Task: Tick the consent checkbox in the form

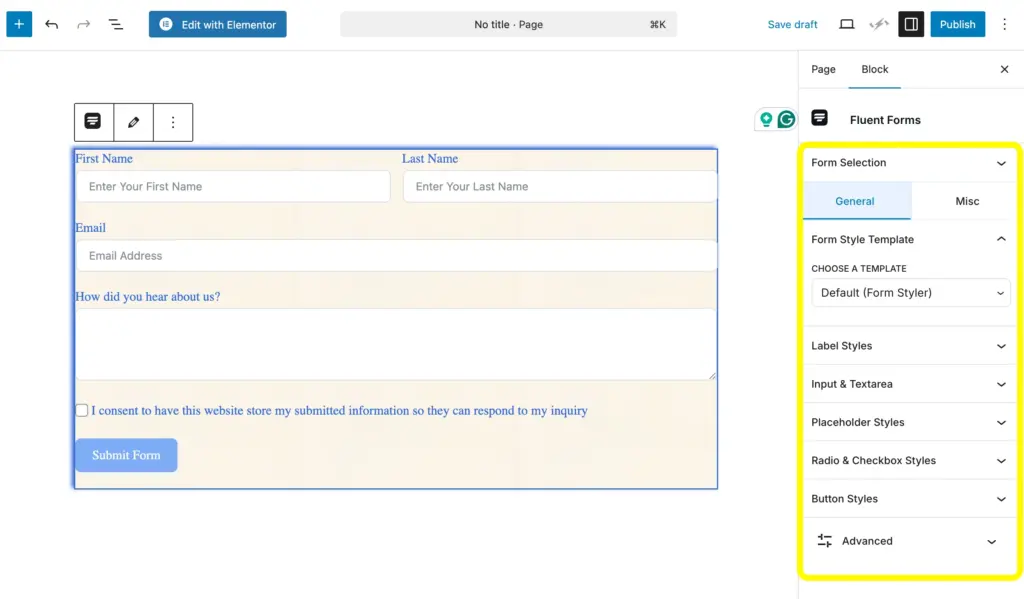Action: coord(82,410)
